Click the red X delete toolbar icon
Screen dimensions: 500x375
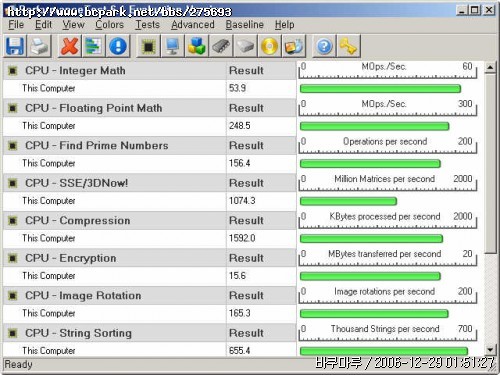[x=69, y=46]
